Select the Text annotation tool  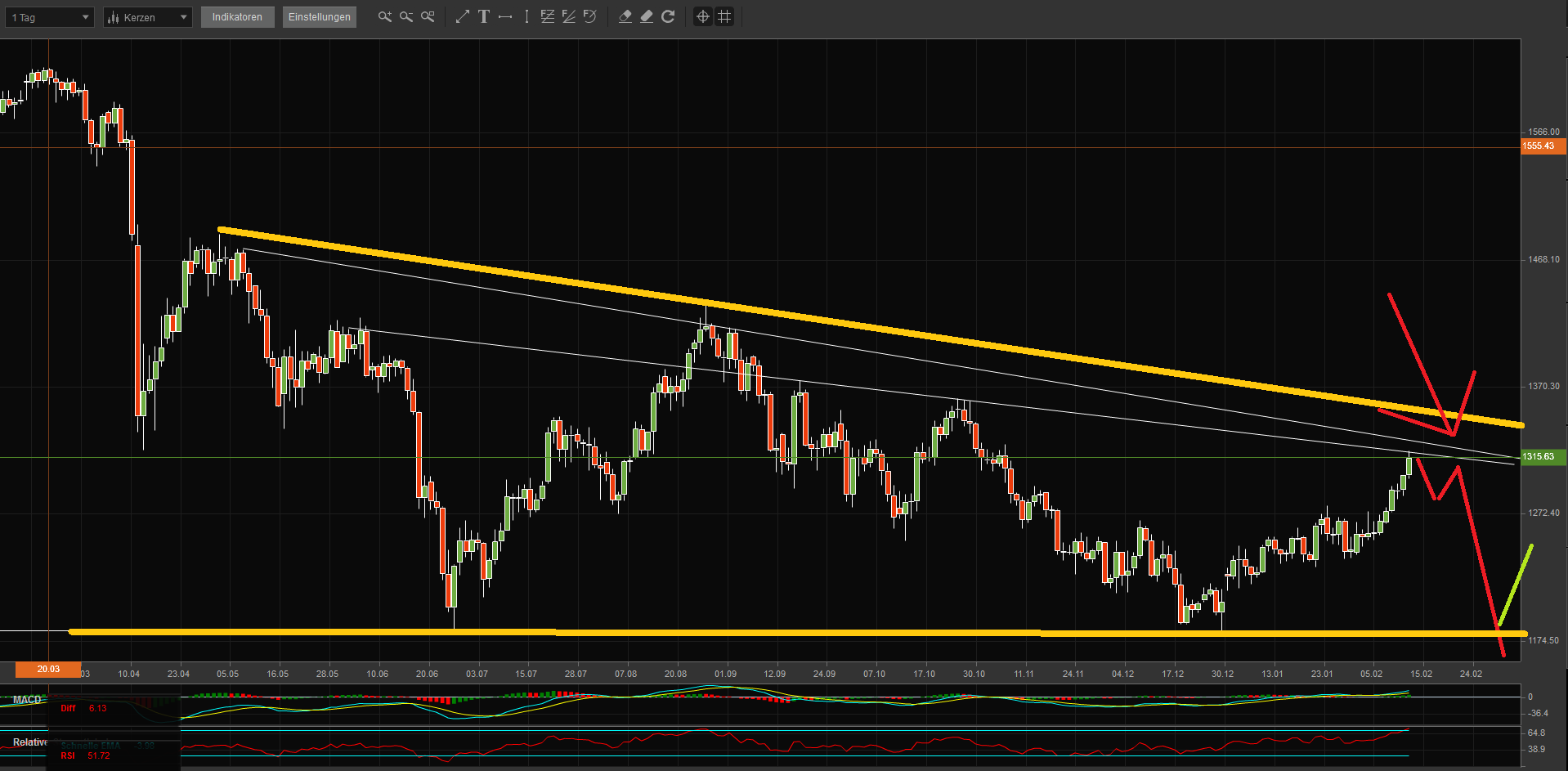pyautogui.click(x=483, y=16)
